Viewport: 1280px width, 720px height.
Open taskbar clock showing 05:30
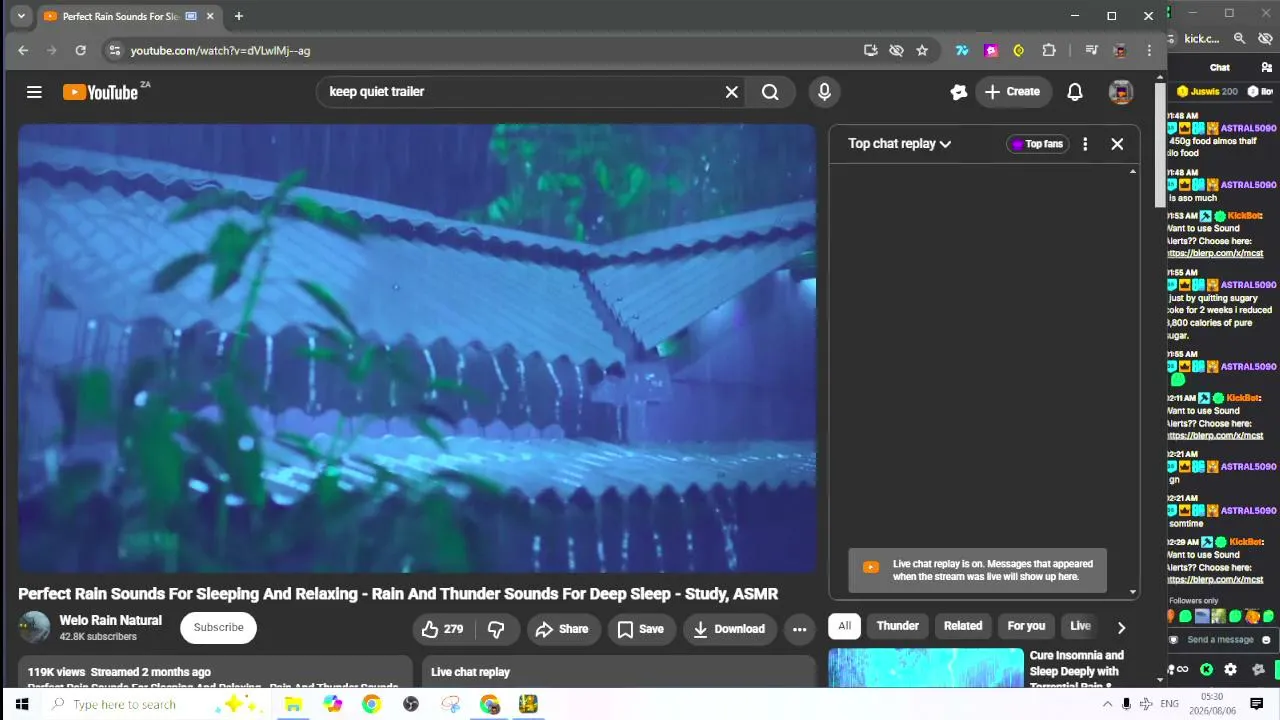1212,704
